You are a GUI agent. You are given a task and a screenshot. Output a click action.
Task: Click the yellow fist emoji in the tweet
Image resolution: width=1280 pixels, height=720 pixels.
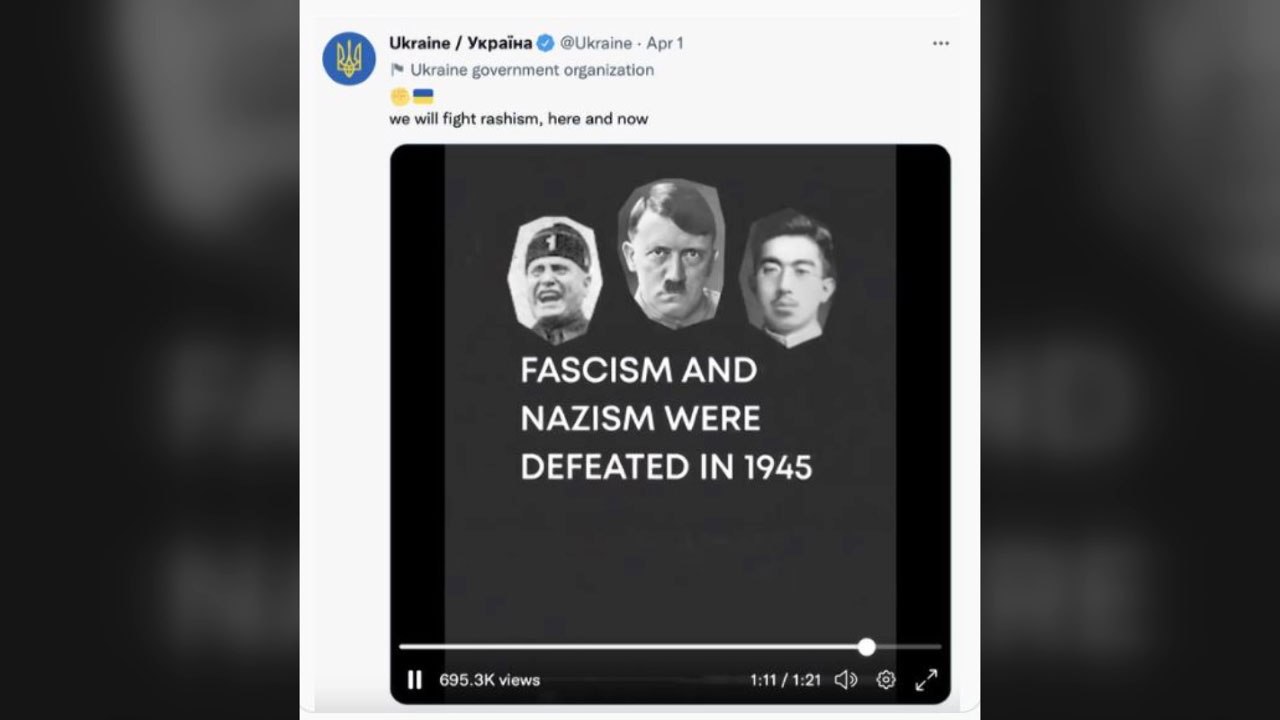(399, 96)
